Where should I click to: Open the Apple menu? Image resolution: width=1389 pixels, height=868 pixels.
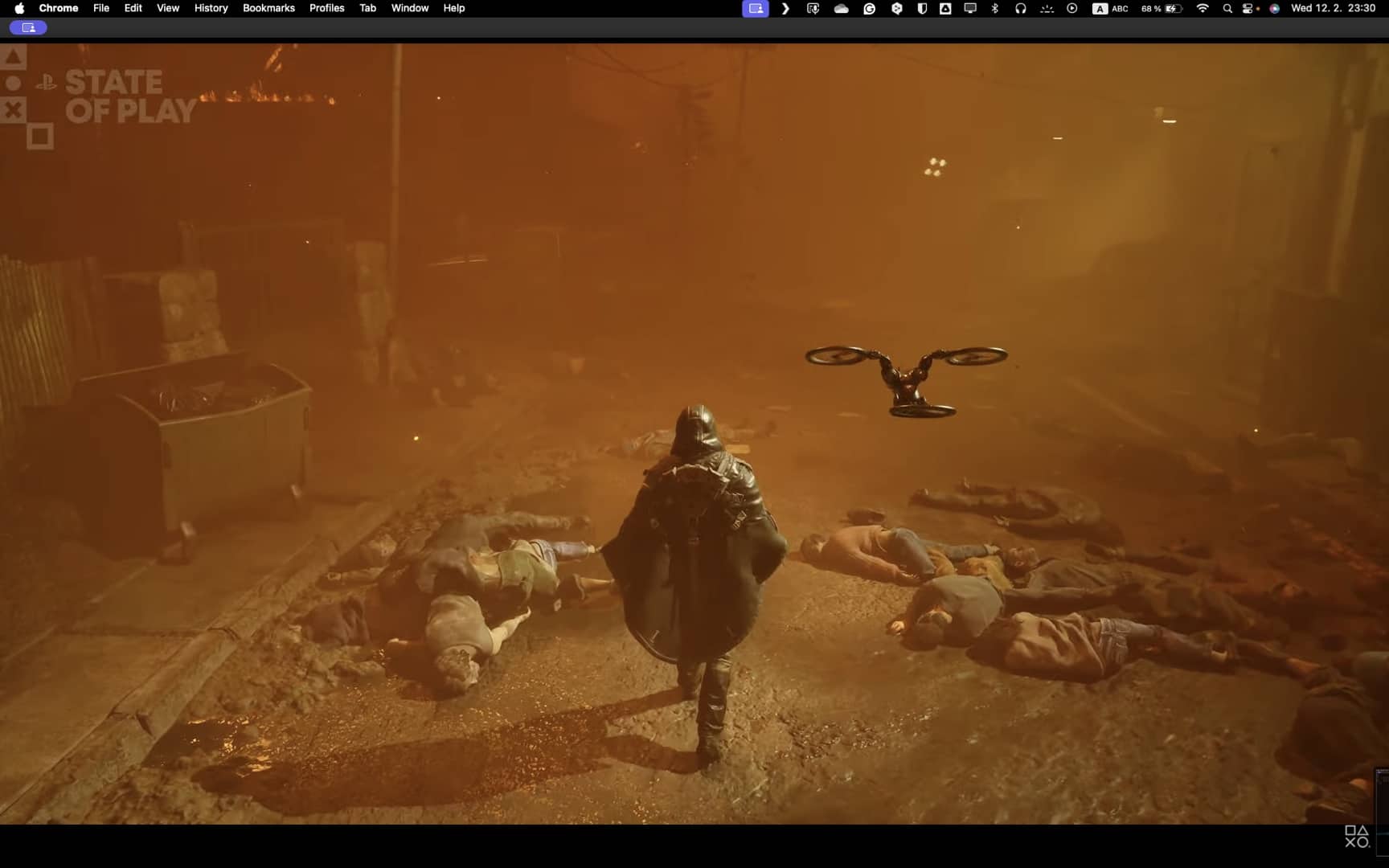click(19, 8)
